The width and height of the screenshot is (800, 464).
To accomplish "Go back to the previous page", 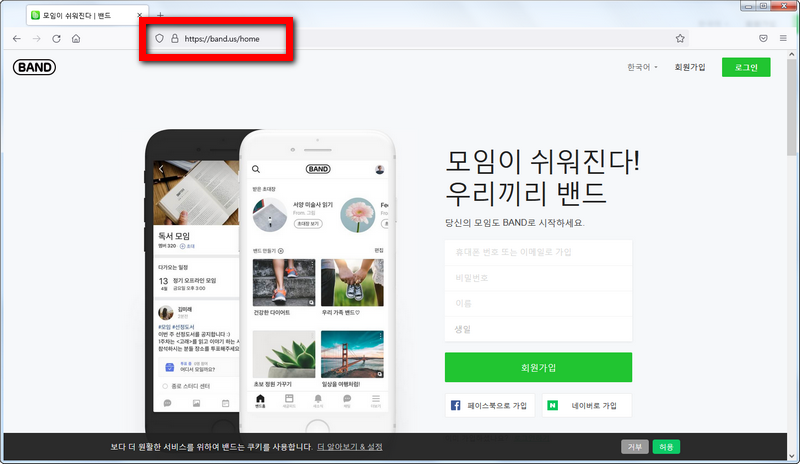I will point(17,39).
